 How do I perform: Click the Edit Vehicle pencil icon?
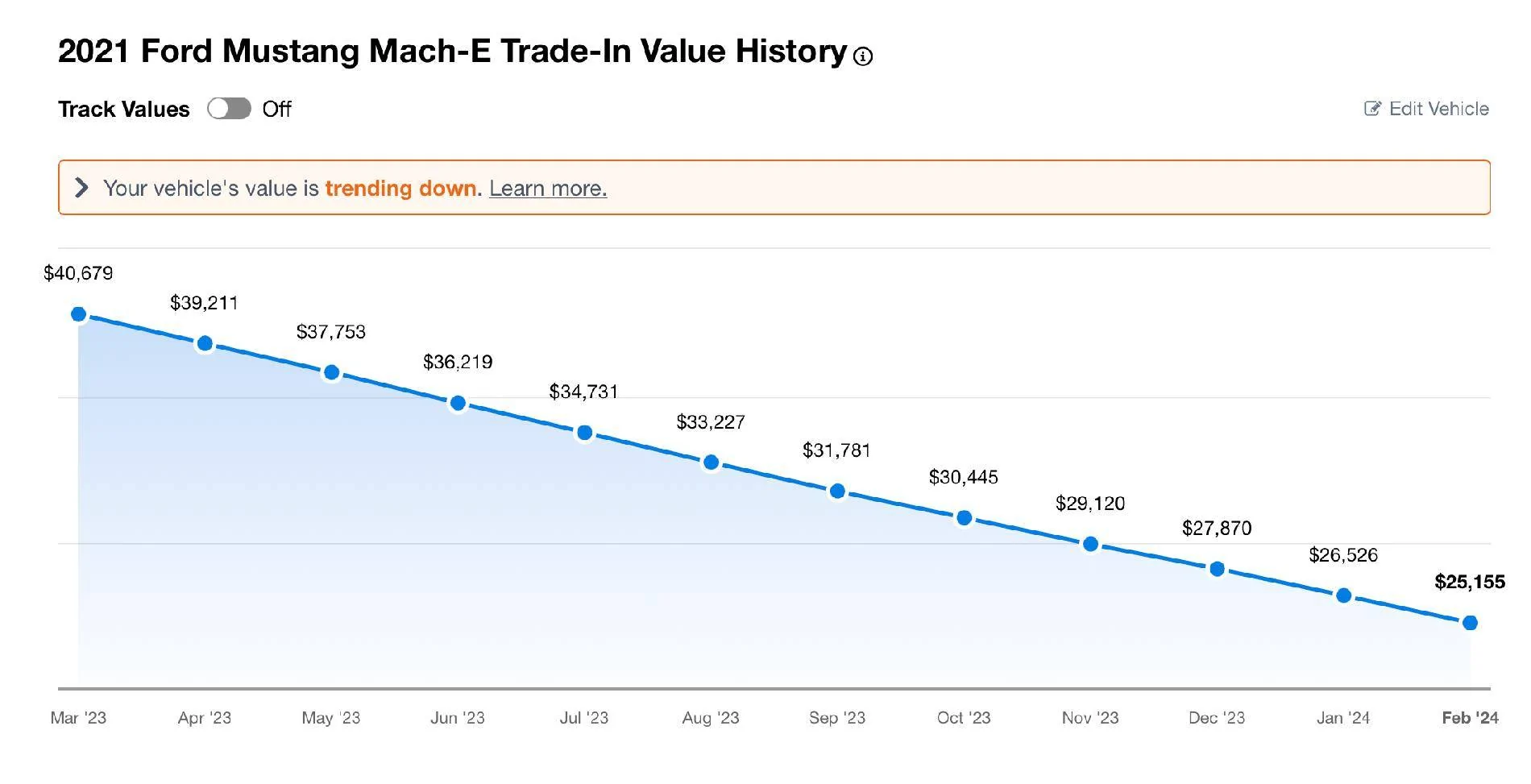click(1372, 109)
